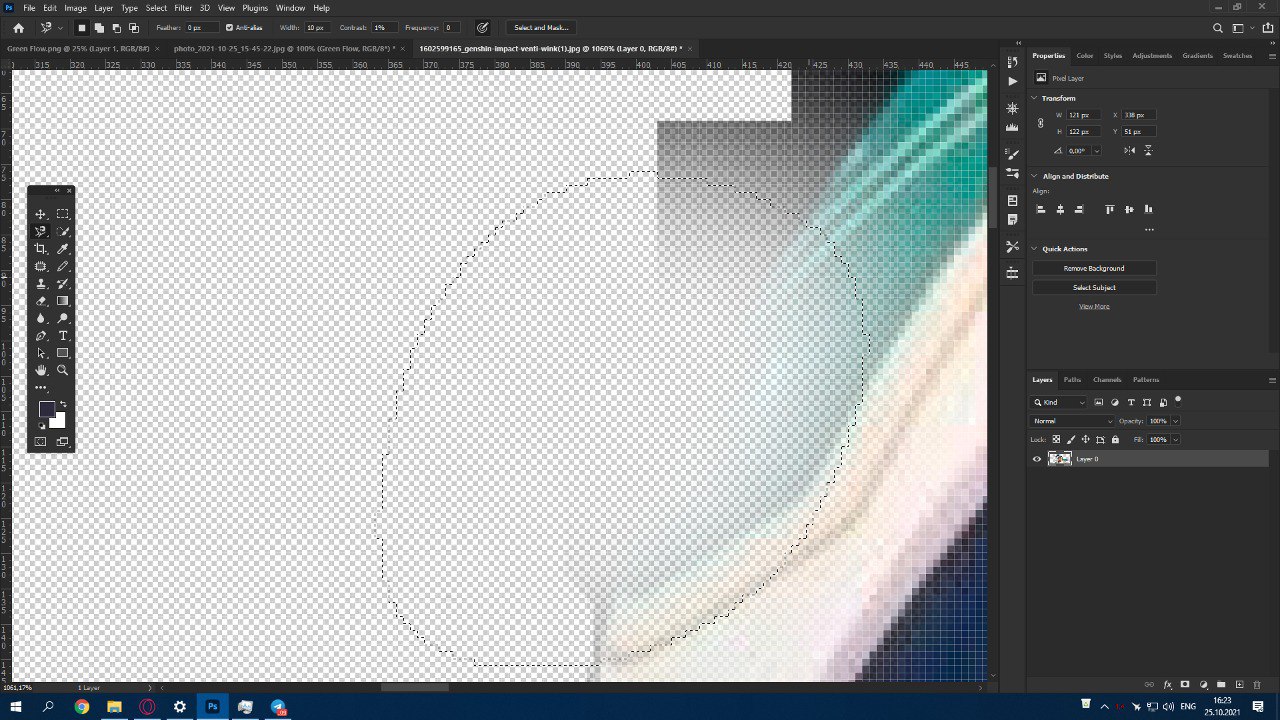The height and width of the screenshot is (720, 1280).
Task: Delete layer with trash icon
Action: click(1257, 685)
